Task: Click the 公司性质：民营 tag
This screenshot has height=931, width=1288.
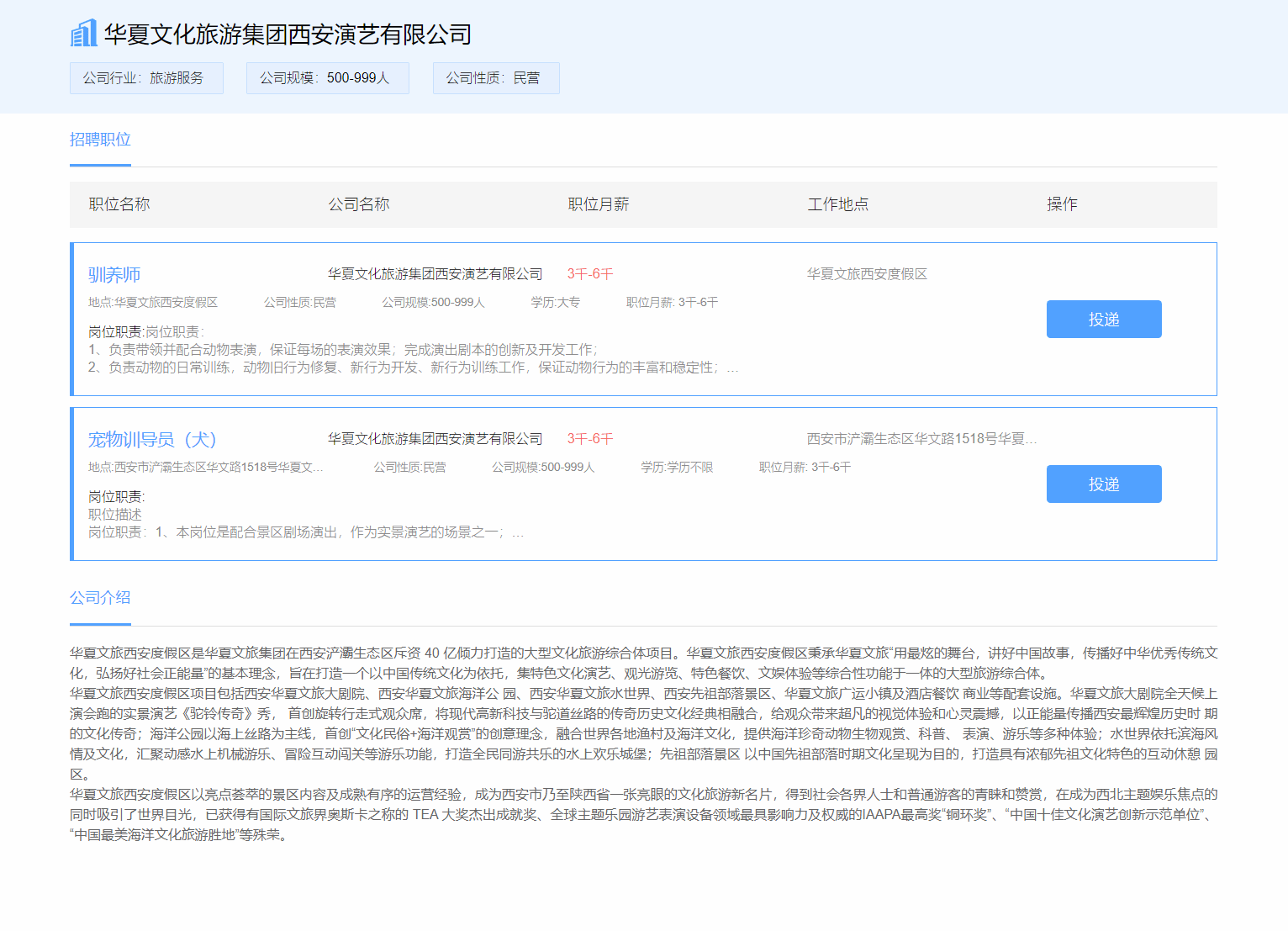Action: [495, 78]
